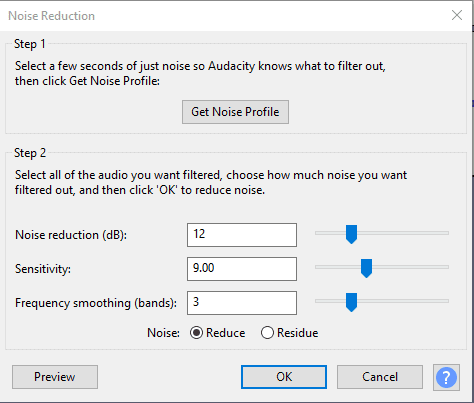Focus the Frequency smoothing (bands) input field
474x403 pixels.
coord(242,303)
